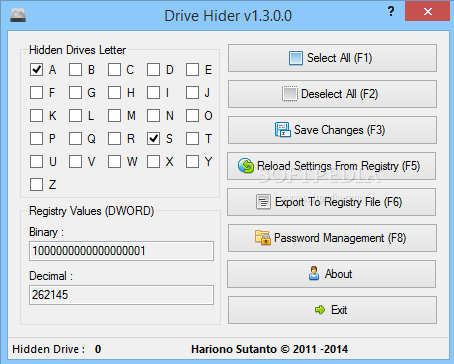The width and height of the screenshot is (454, 364).
Task: Click the Binary value field
Action: 121,251
